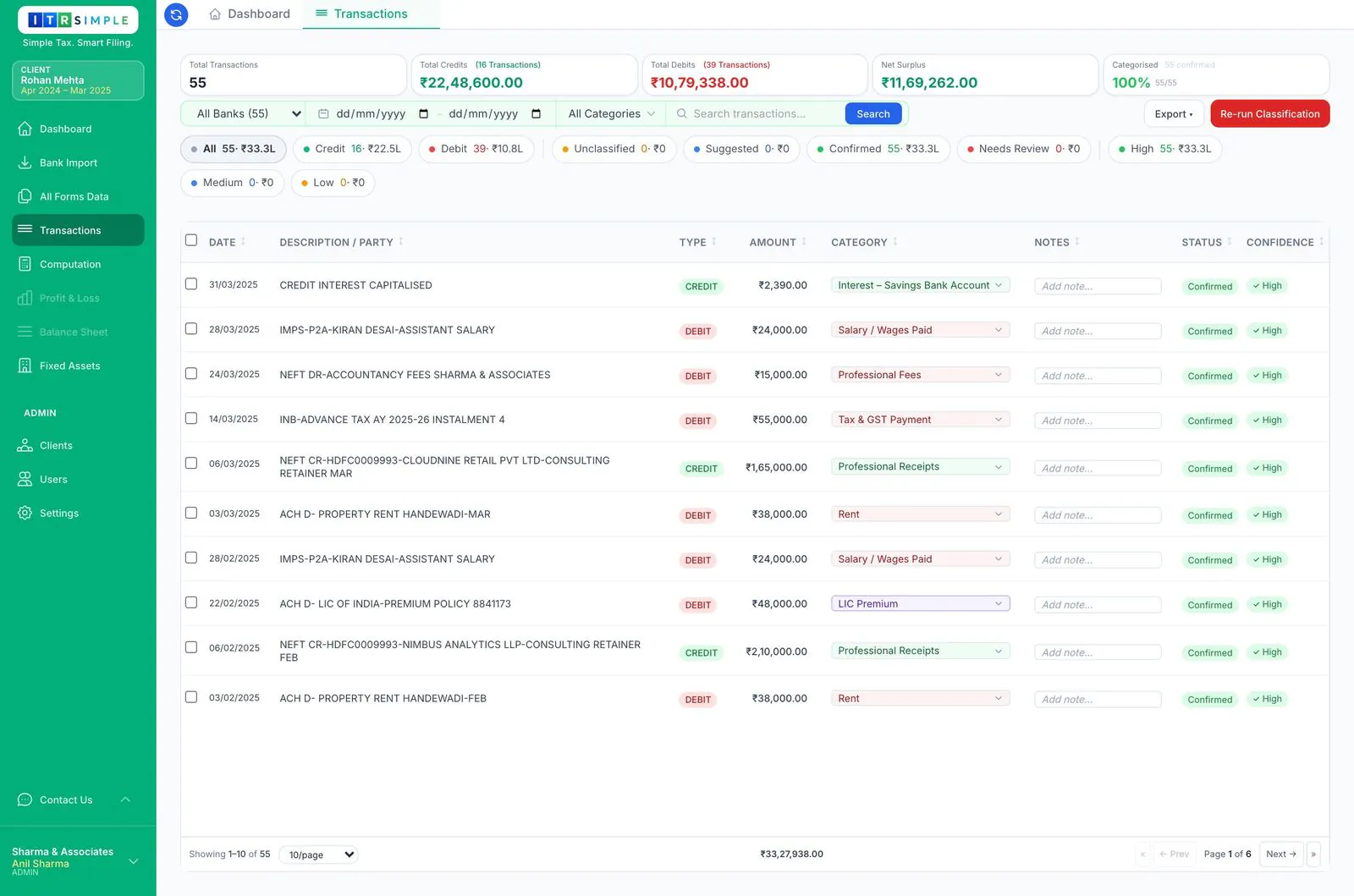The width and height of the screenshot is (1354, 896).
Task: Click the Re-run Classification button
Action: pyautogui.click(x=1269, y=114)
